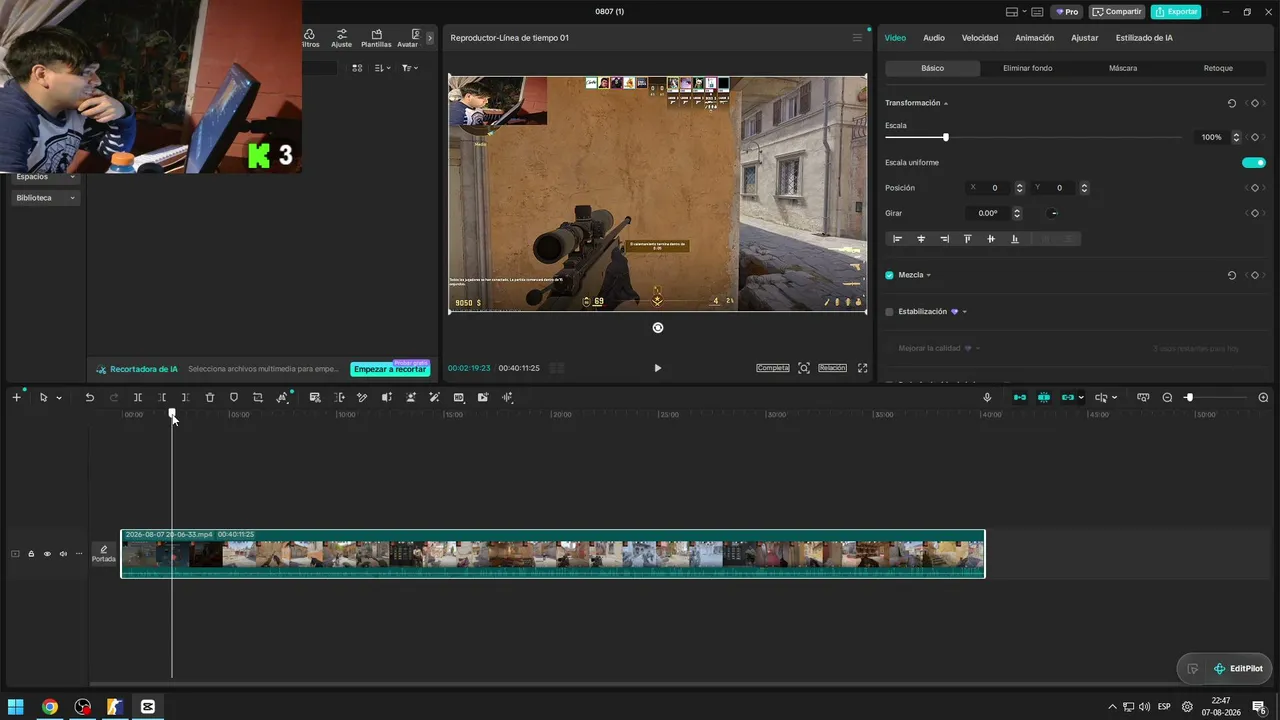Hide the video track with eye icon
Screen dimensions: 1280x720
(x=47, y=554)
